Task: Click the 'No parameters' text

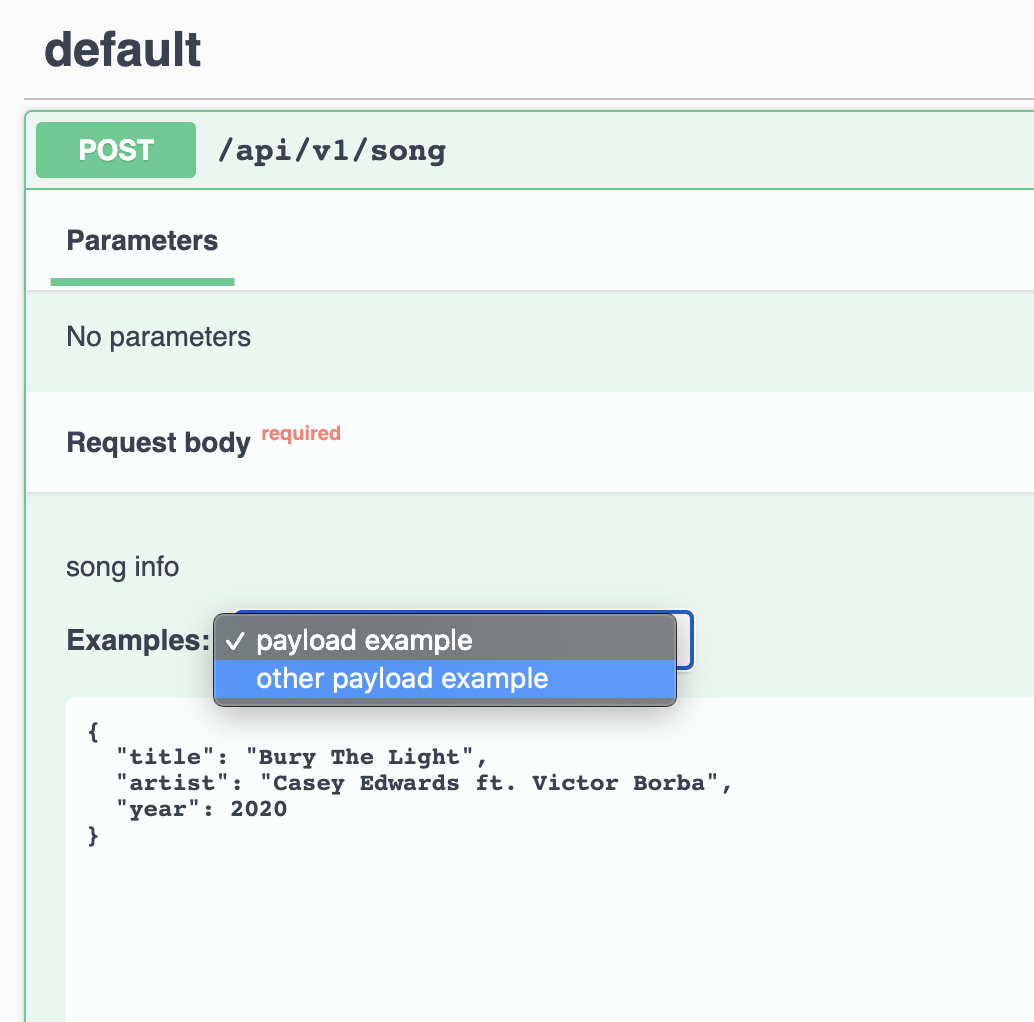Action: tap(158, 337)
